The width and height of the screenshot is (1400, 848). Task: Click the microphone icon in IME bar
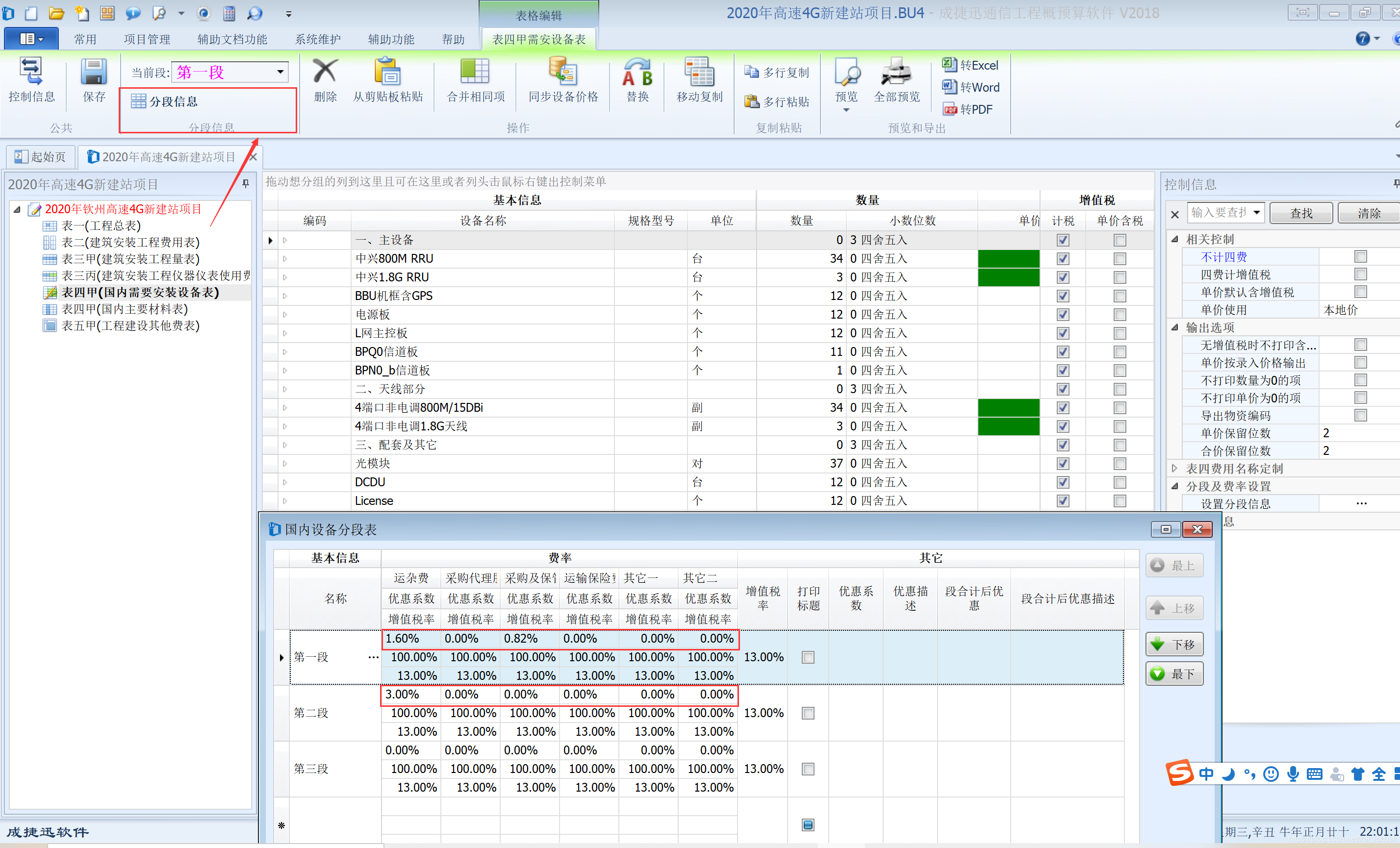[x=1293, y=773]
